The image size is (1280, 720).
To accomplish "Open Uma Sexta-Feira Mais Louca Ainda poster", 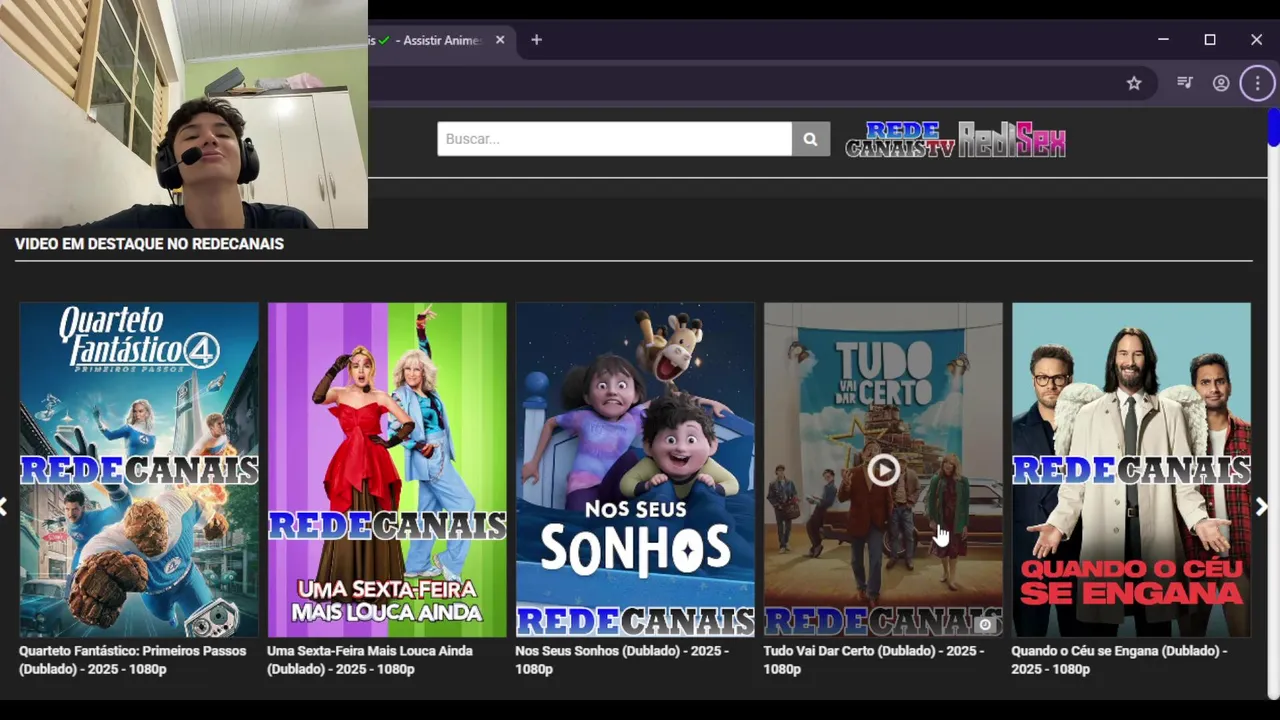I will pyautogui.click(x=387, y=470).
